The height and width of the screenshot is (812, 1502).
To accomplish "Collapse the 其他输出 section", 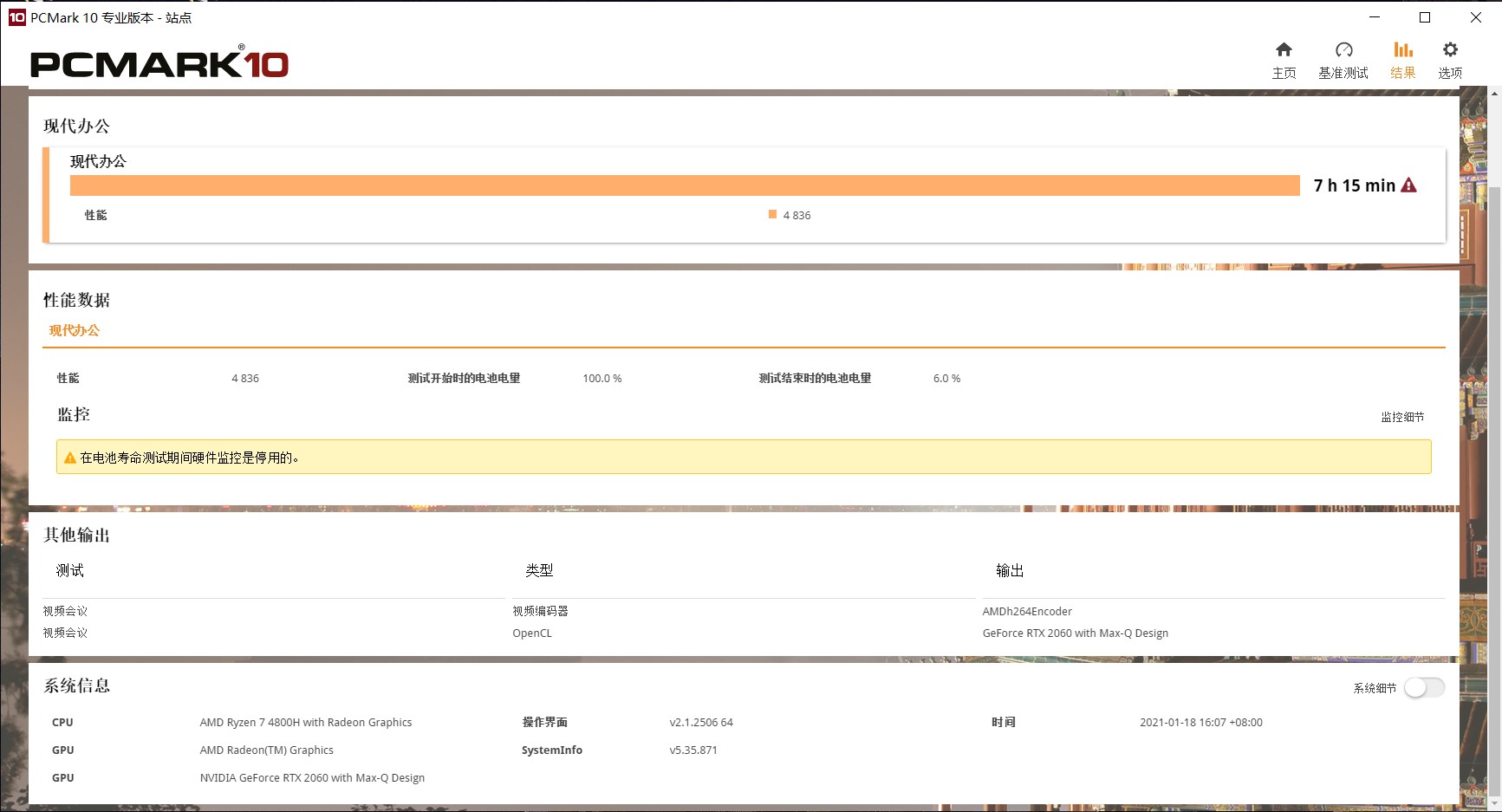I will coord(75,536).
